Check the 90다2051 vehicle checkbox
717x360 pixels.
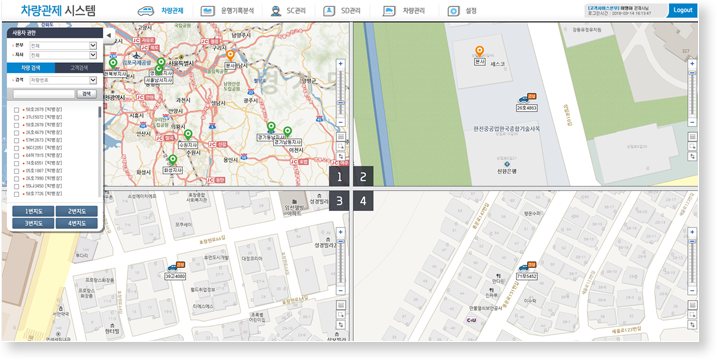17,148
